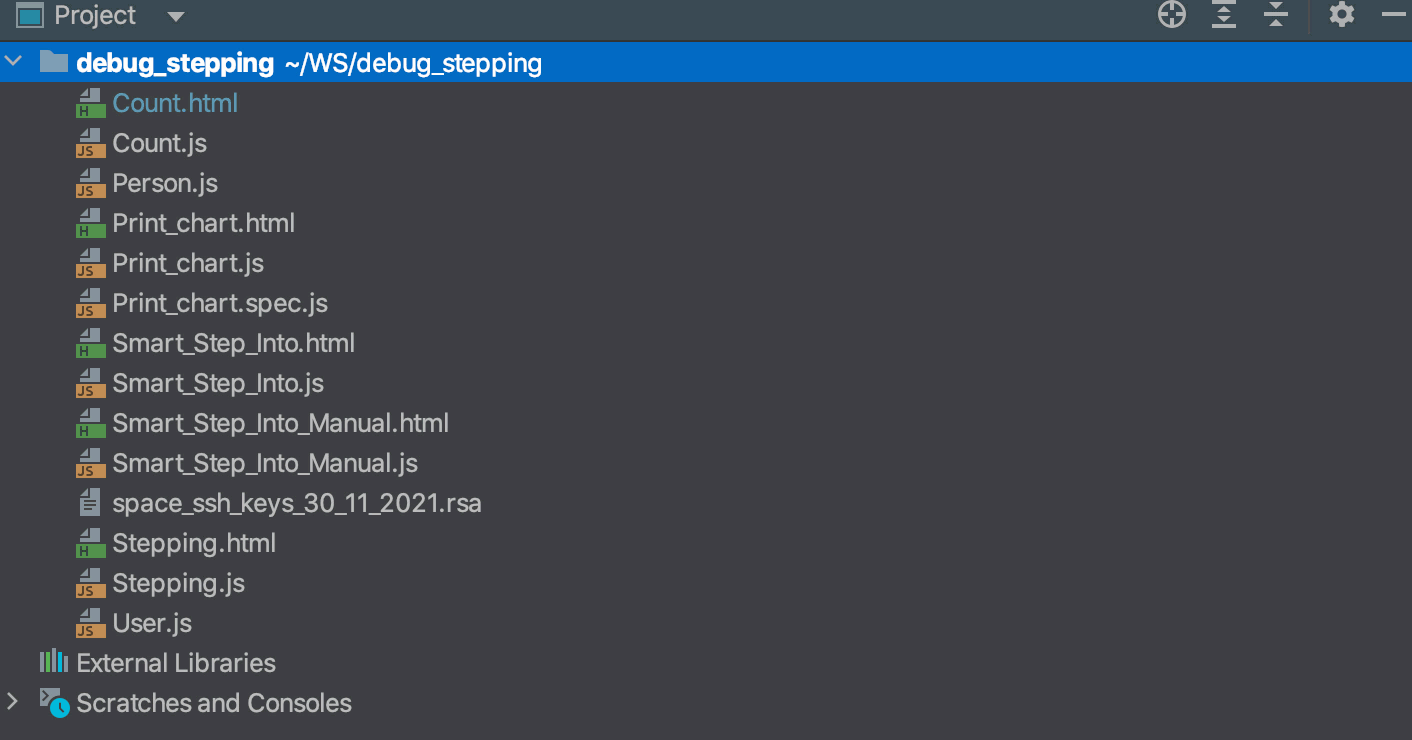Select Person.js in the project tree
Viewport: 1412px width, 740px height.
[165, 183]
